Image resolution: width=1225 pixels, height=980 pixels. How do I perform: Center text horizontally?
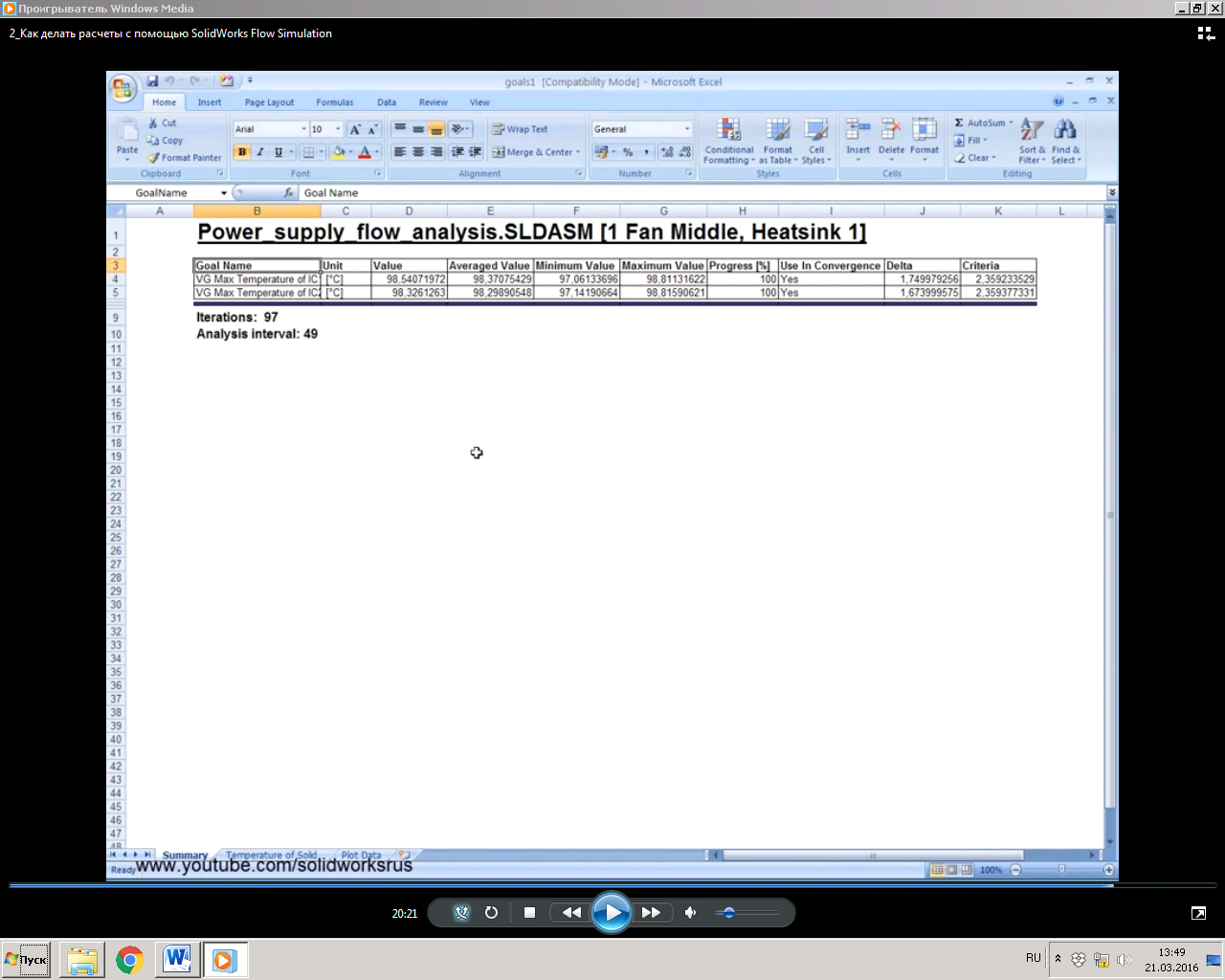(x=418, y=152)
